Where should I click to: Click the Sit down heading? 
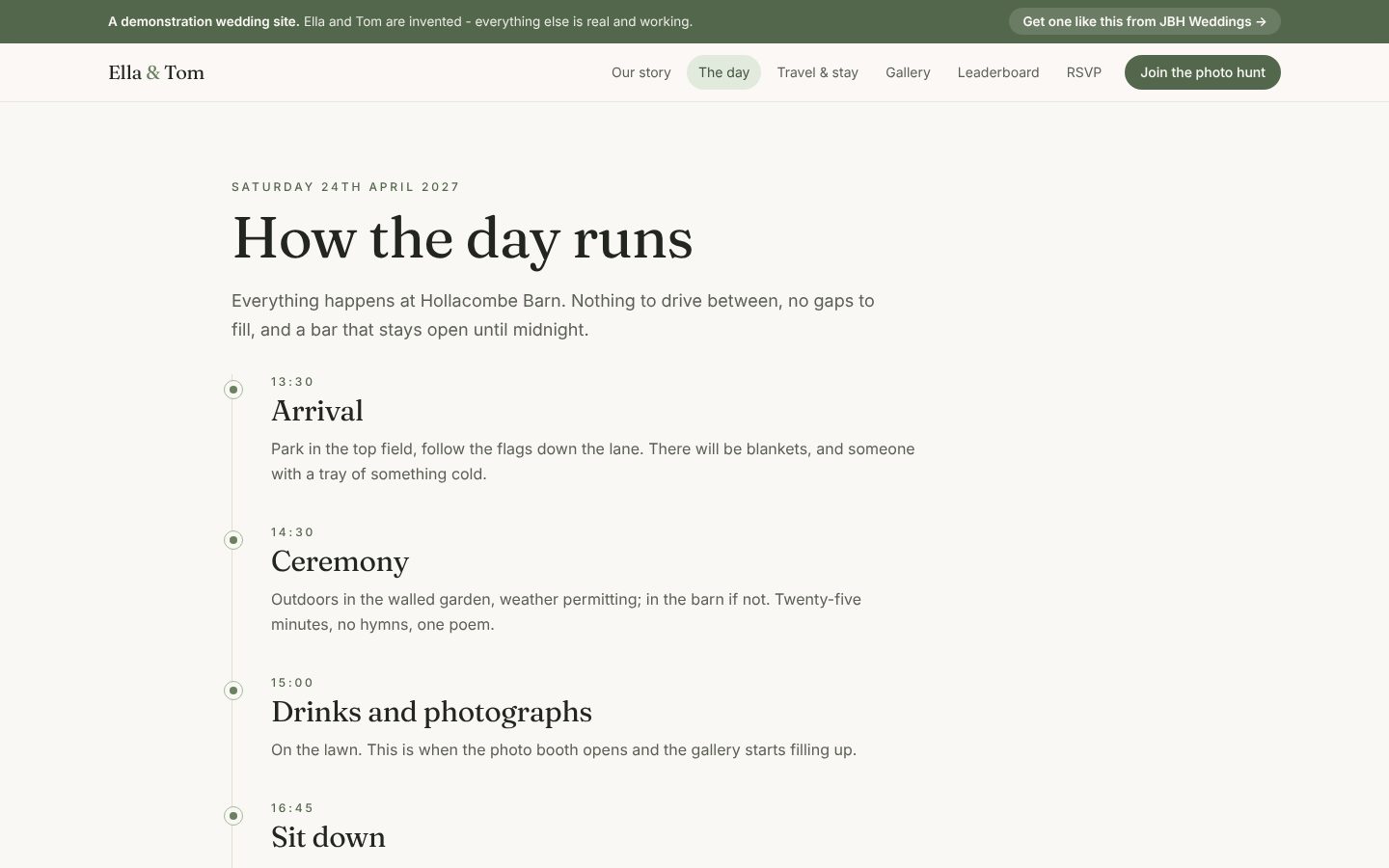click(x=329, y=837)
